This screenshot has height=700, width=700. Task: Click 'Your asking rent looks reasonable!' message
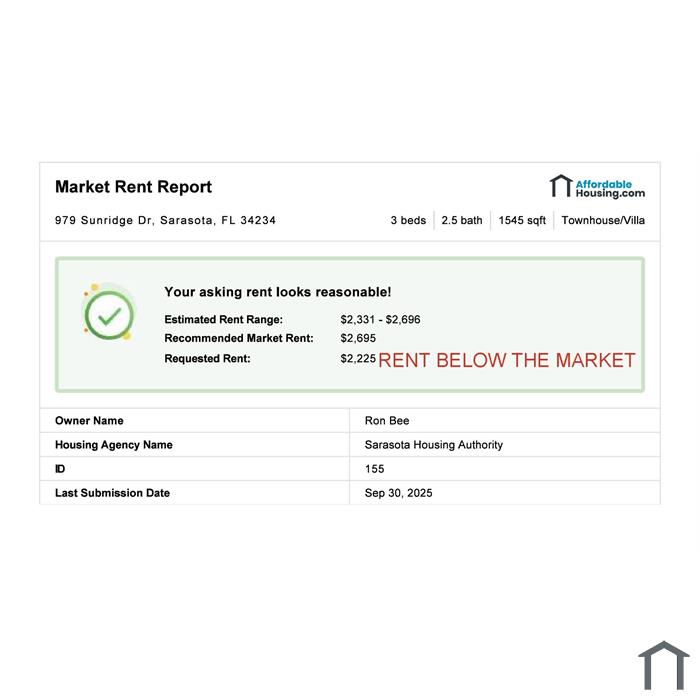click(278, 292)
